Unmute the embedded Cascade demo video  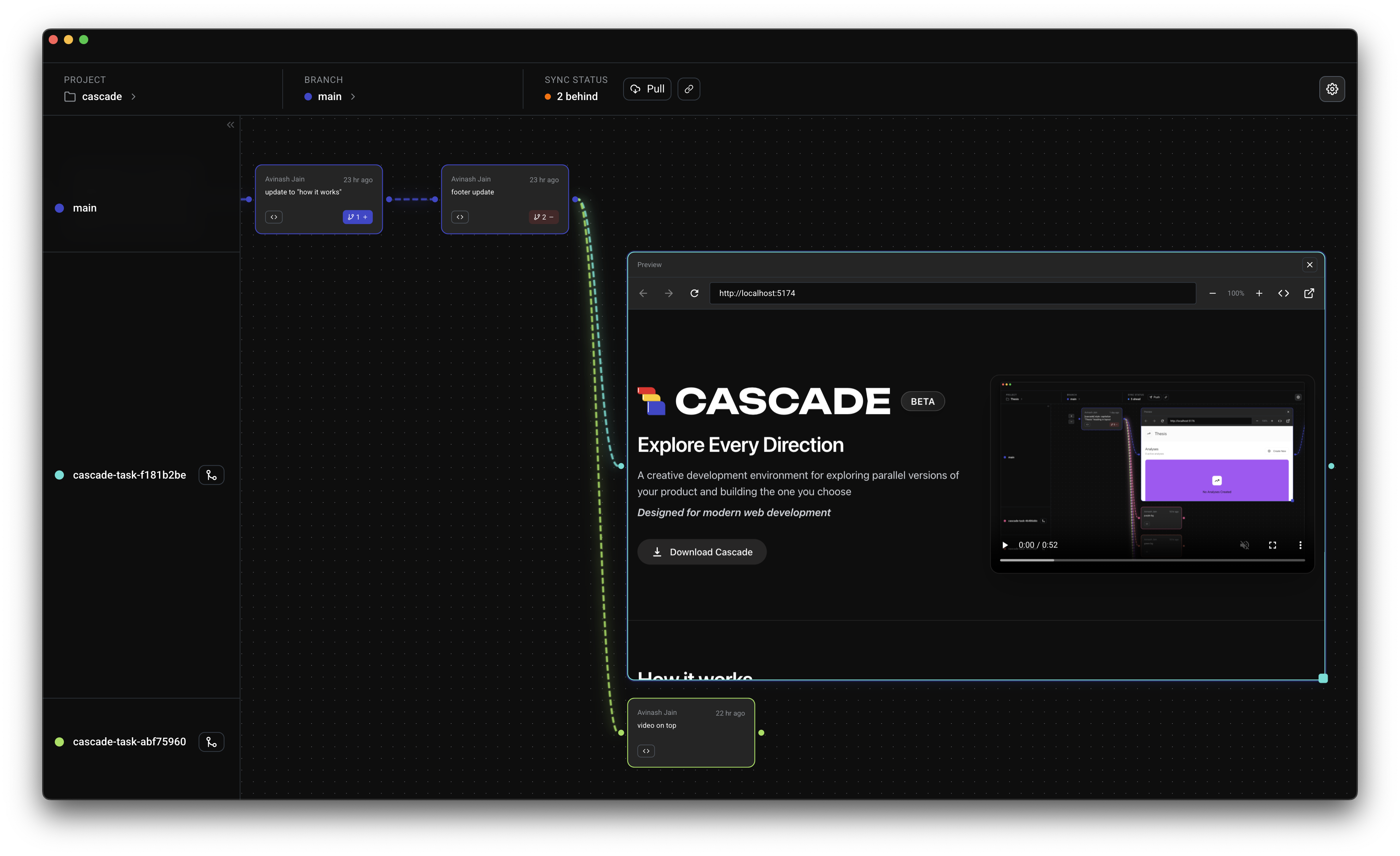point(1244,545)
